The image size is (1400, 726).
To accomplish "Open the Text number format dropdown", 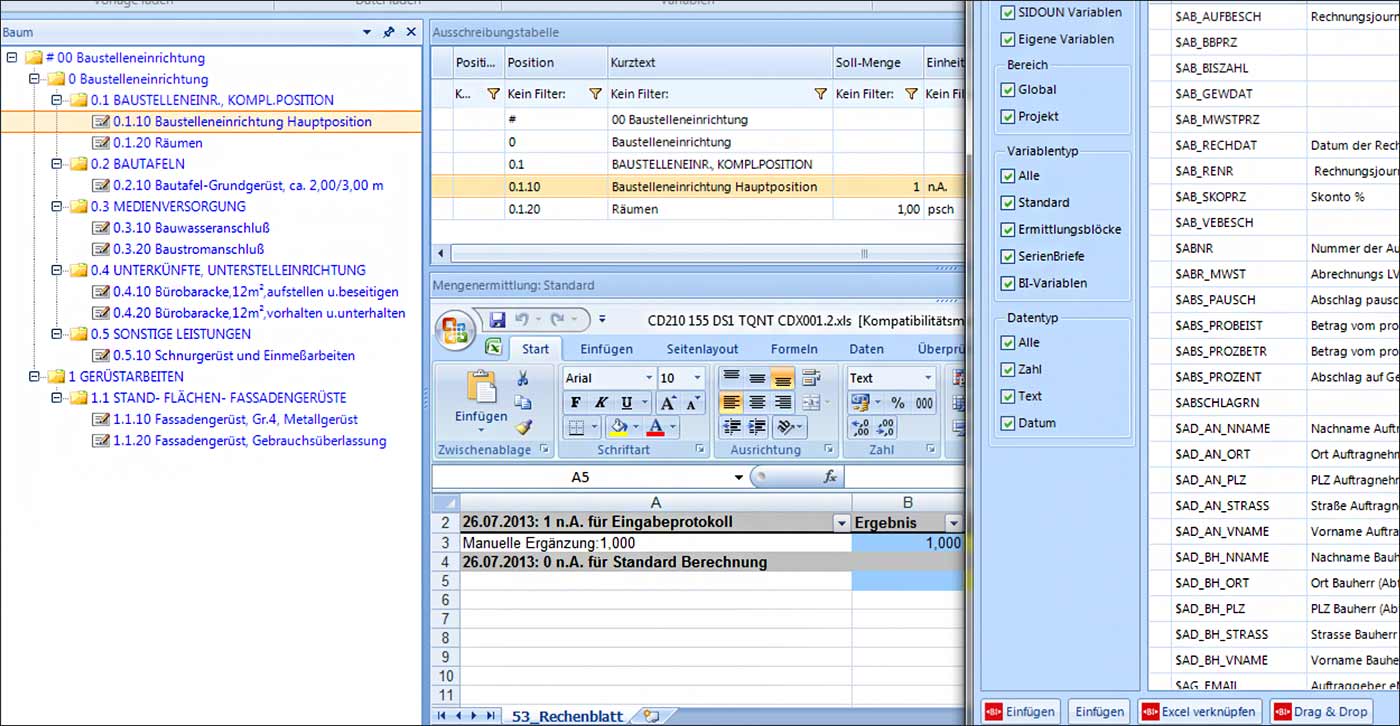I will tap(929, 378).
